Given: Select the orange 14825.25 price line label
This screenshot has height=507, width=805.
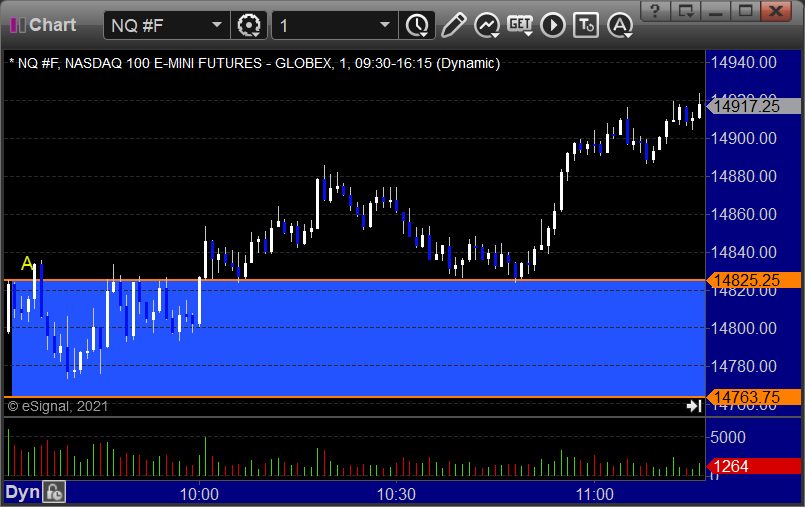Looking at the screenshot, I should 754,280.
